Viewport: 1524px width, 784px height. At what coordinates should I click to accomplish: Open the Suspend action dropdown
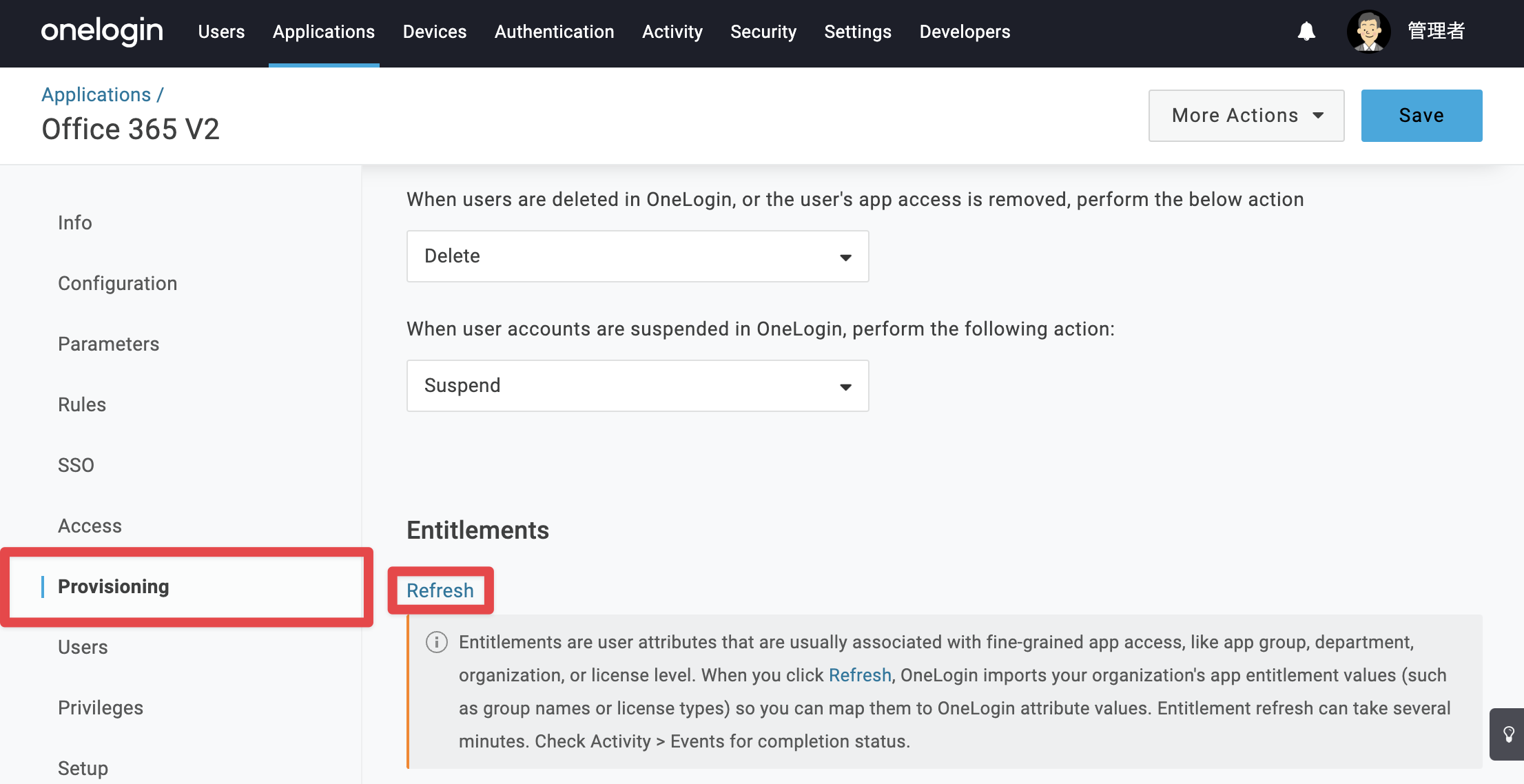(x=638, y=386)
